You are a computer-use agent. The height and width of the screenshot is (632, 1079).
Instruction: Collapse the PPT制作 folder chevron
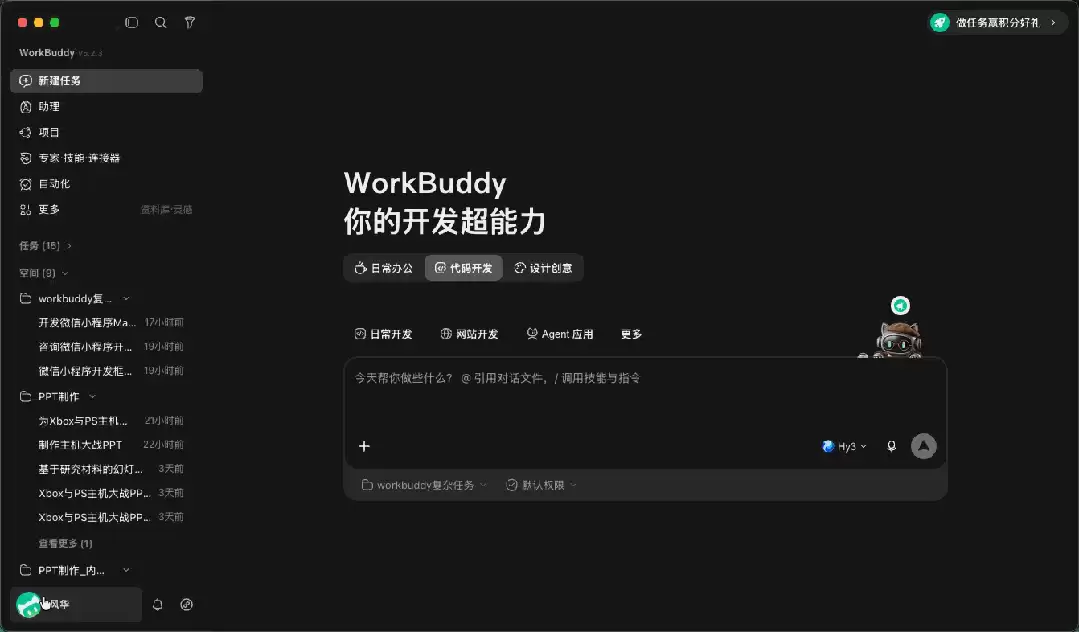92,397
